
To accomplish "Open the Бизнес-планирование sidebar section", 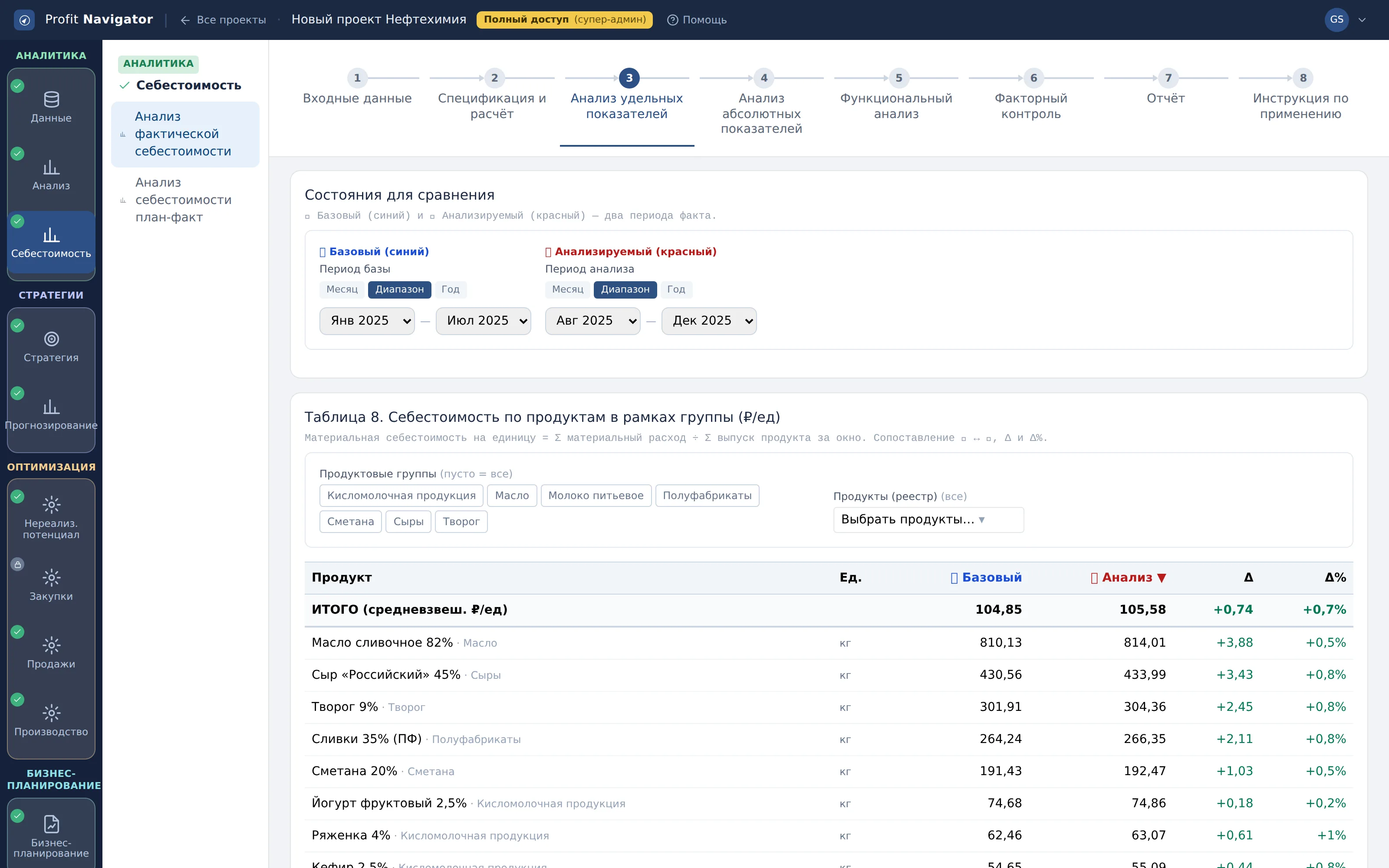I will pos(51,836).
